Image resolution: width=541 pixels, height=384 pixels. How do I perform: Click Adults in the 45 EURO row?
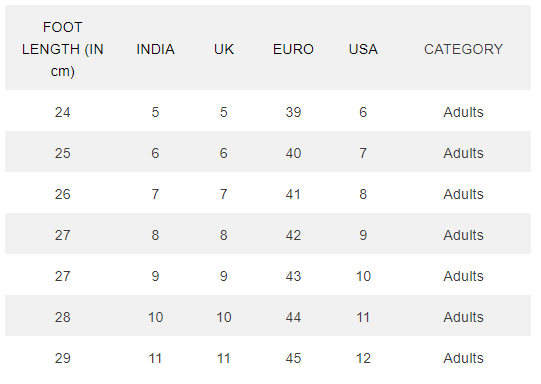(463, 358)
